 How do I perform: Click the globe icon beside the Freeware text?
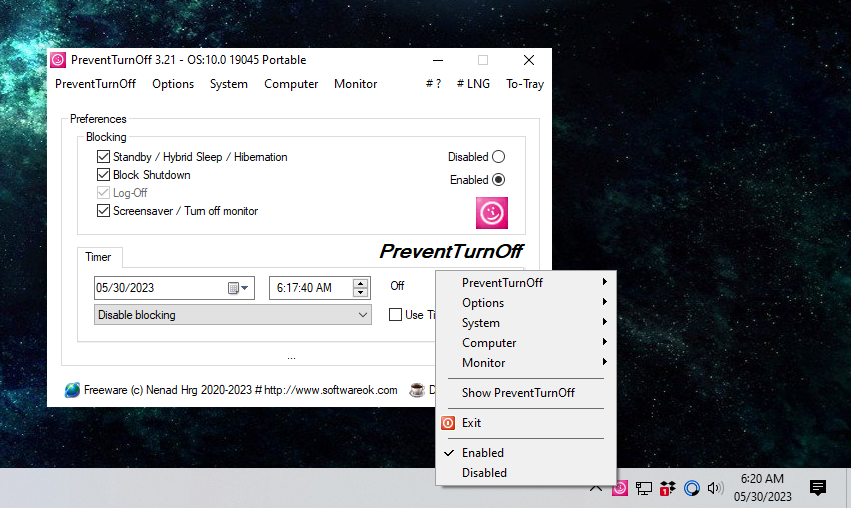point(72,390)
